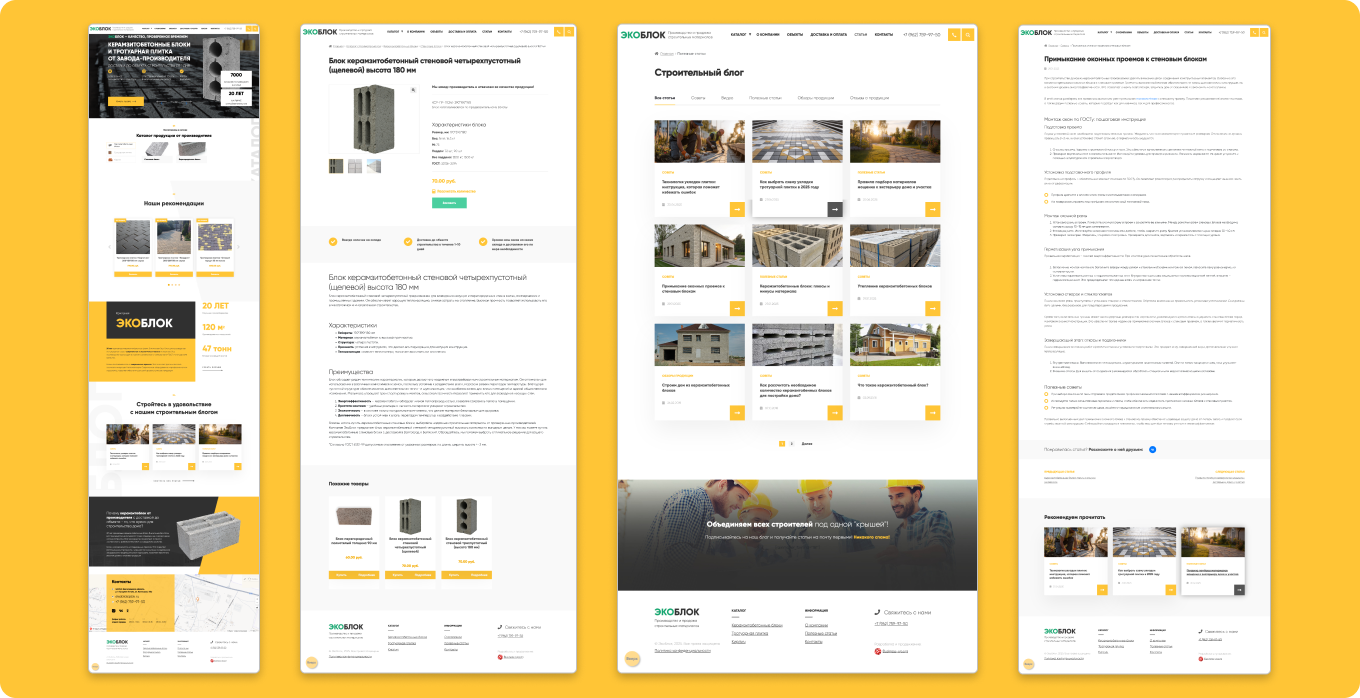The image size is (1360, 698).
Task: Click arrow button on 'Керамзитобетонные блоки: плюсы и минусы' card
Action: coord(835,310)
